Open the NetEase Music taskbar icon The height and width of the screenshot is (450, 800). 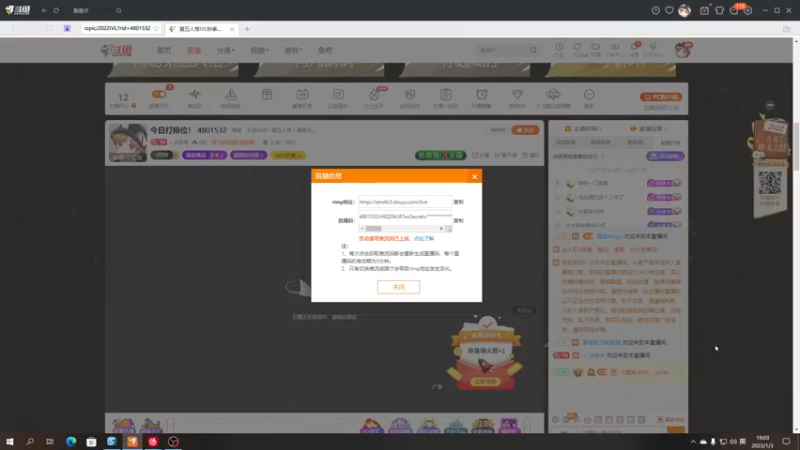coord(153,441)
